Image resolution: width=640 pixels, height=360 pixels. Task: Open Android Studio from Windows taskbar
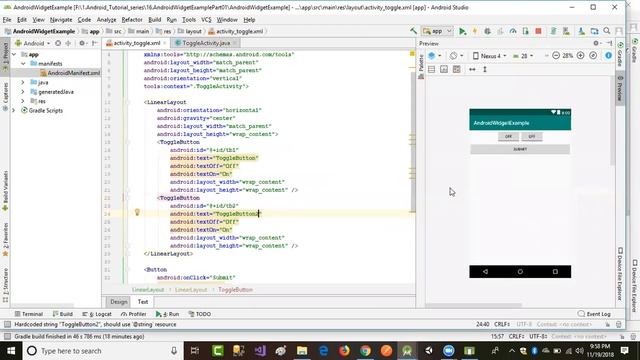pos(407,351)
